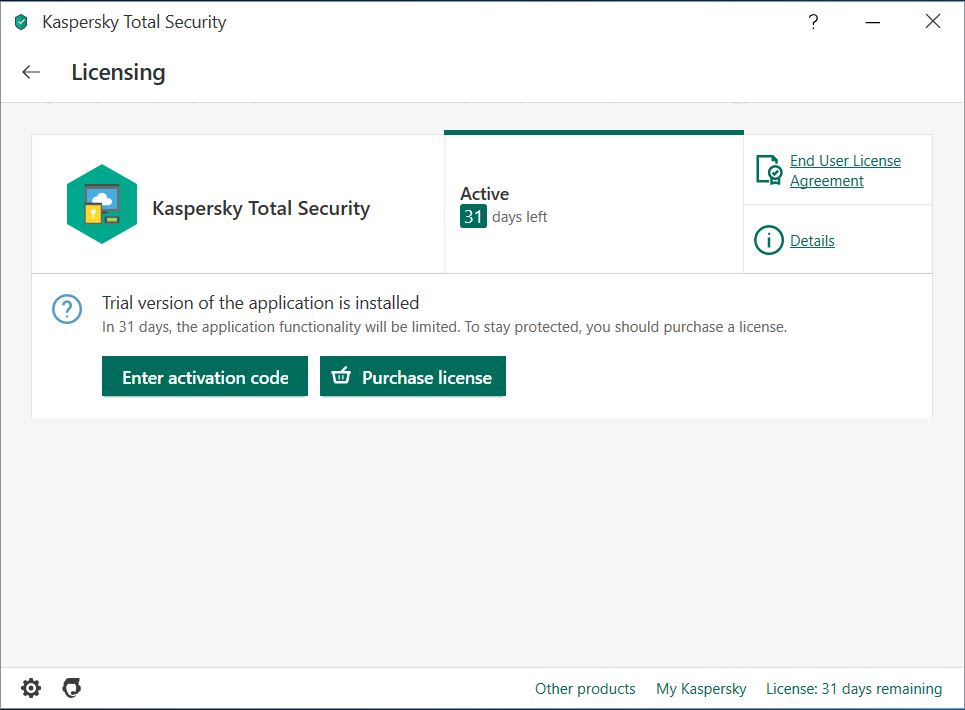Go back using the arrow icon
This screenshot has height=710, width=965.
click(x=31, y=72)
